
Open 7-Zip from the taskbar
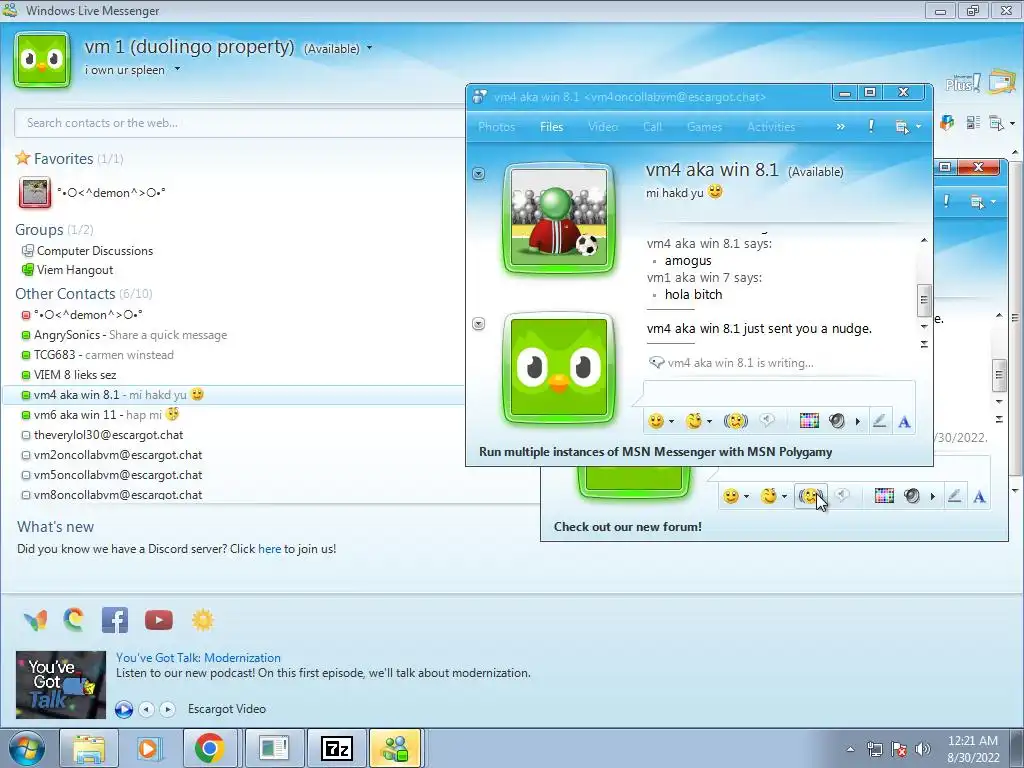click(x=337, y=748)
